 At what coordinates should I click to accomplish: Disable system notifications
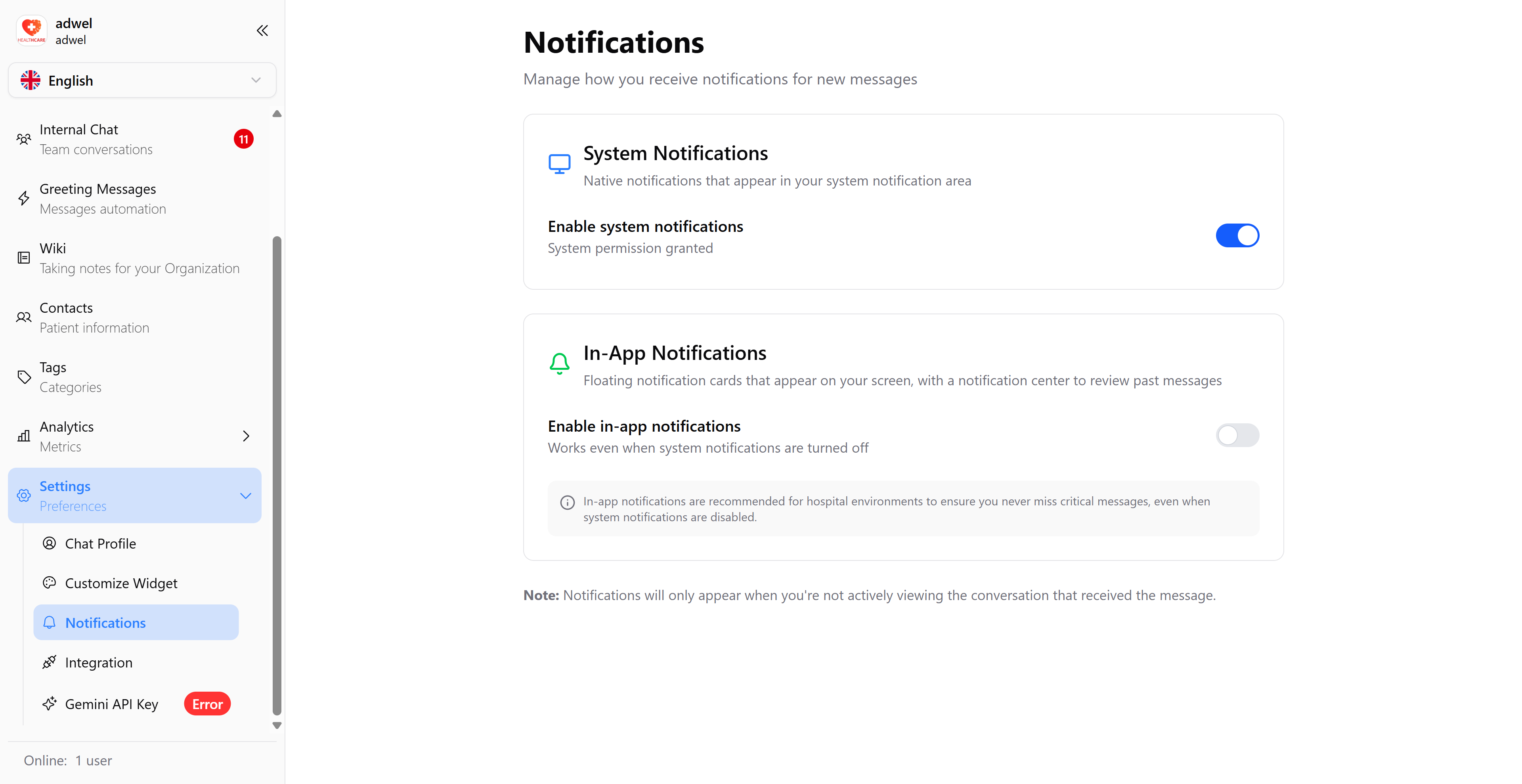[x=1237, y=235]
